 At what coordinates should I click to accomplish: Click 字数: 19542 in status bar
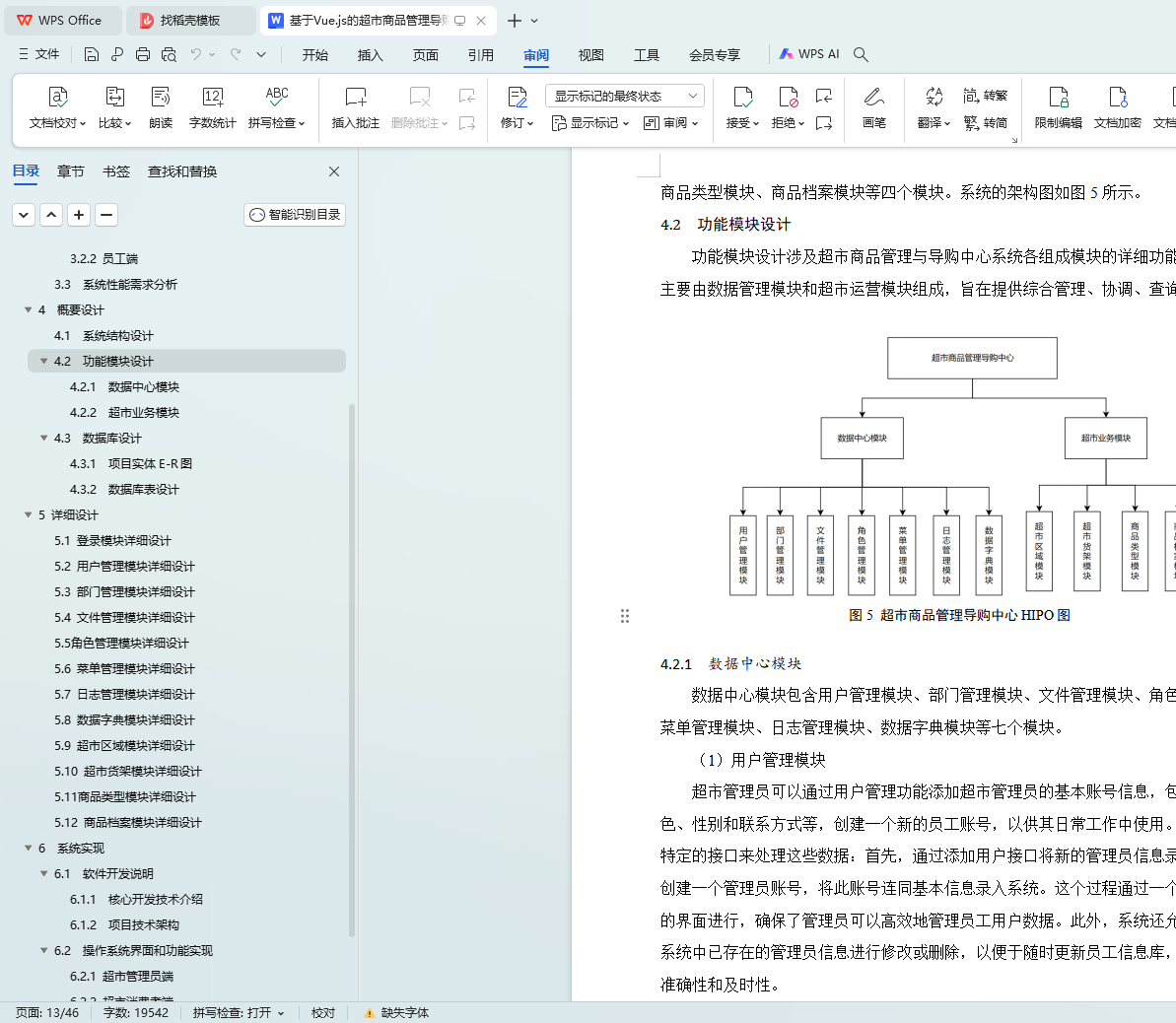coord(136,1012)
